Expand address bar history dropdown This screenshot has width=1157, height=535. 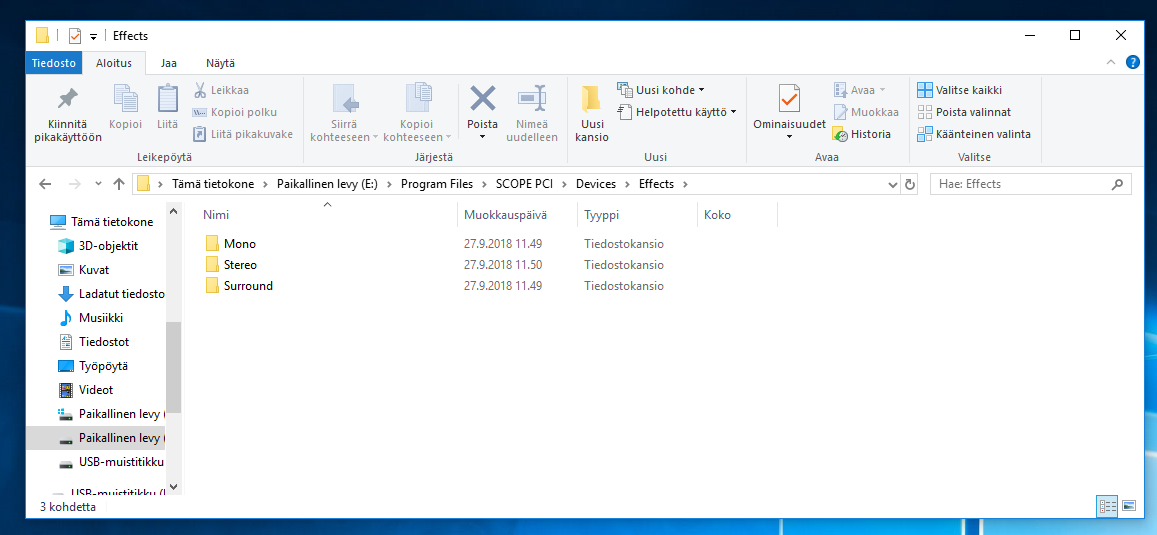[893, 184]
